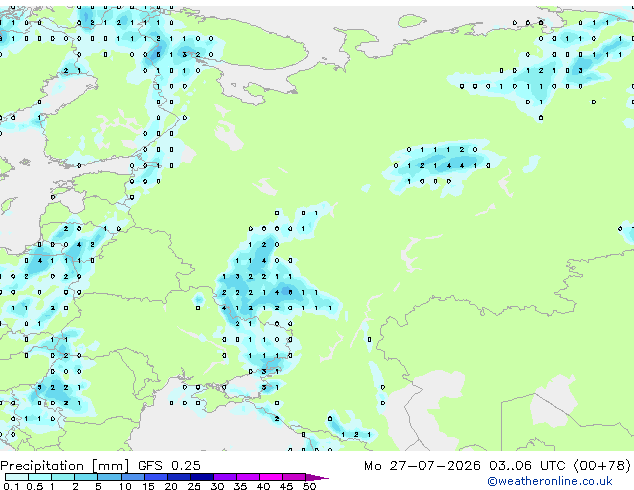Click the 15–20 mm legend color swatch
The image size is (634, 490).
point(156,477)
